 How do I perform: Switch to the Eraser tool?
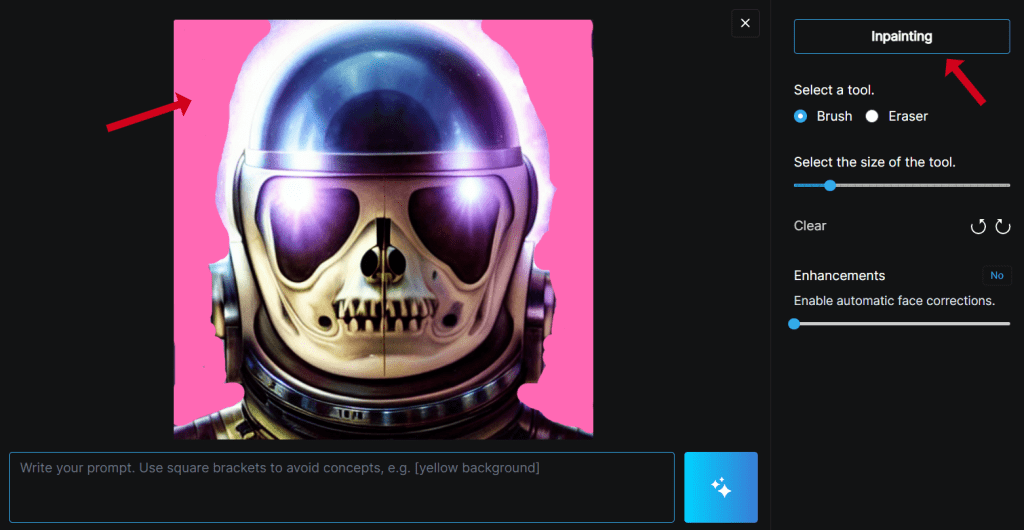(872, 116)
